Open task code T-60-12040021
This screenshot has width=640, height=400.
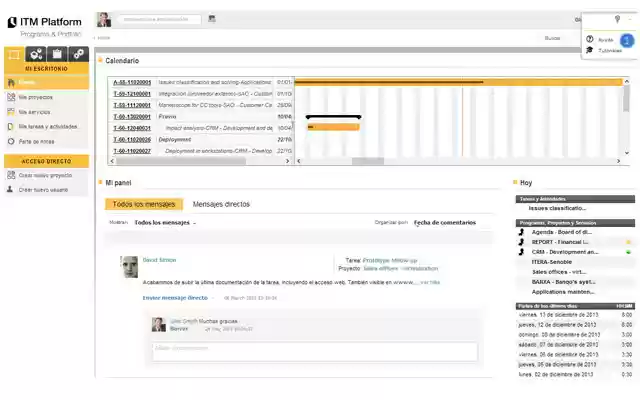(132, 128)
